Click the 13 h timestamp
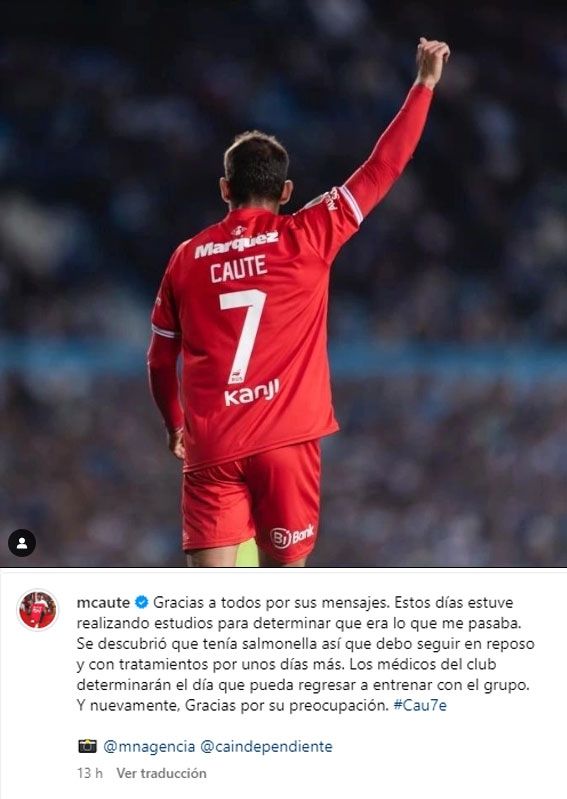The image size is (567, 799). (90, 773)
